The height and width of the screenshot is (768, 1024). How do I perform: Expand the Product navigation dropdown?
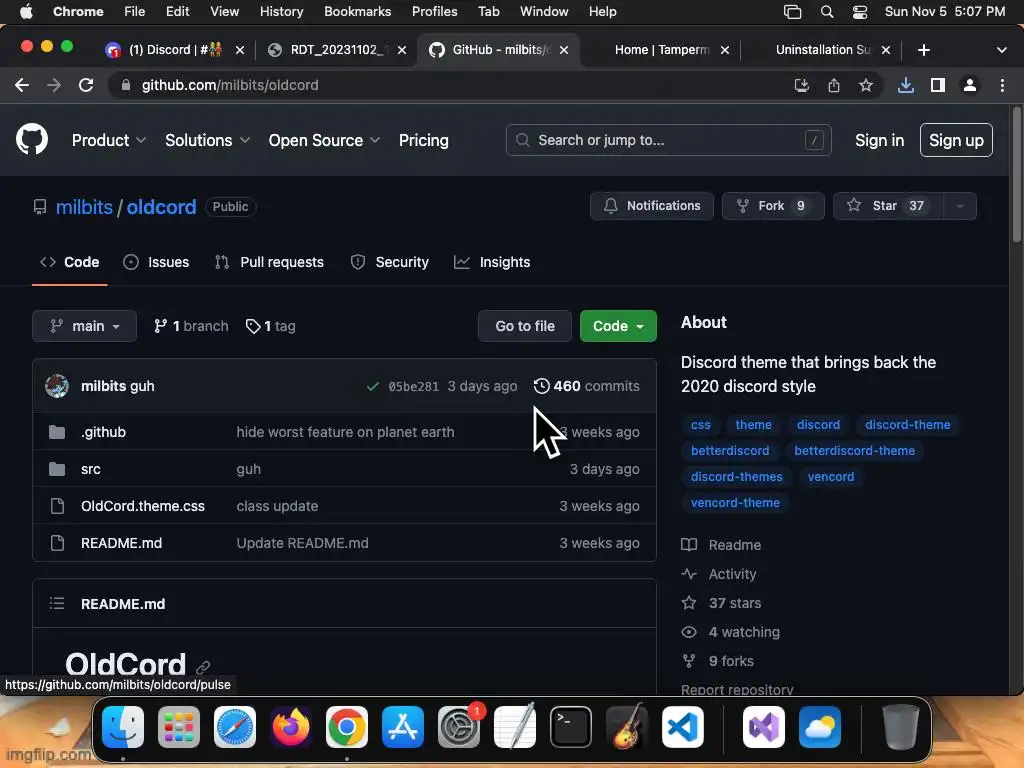click(x=108, y=140)
